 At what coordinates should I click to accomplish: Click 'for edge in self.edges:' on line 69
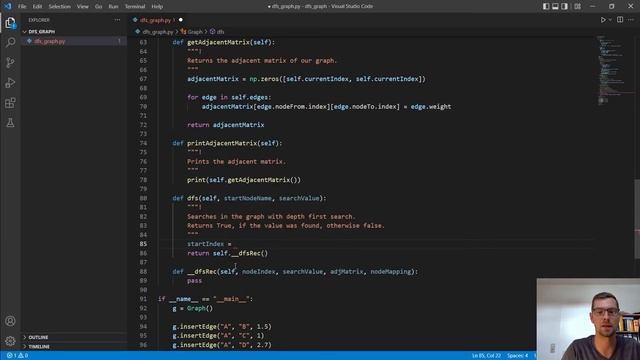click(x=229, y=98)
